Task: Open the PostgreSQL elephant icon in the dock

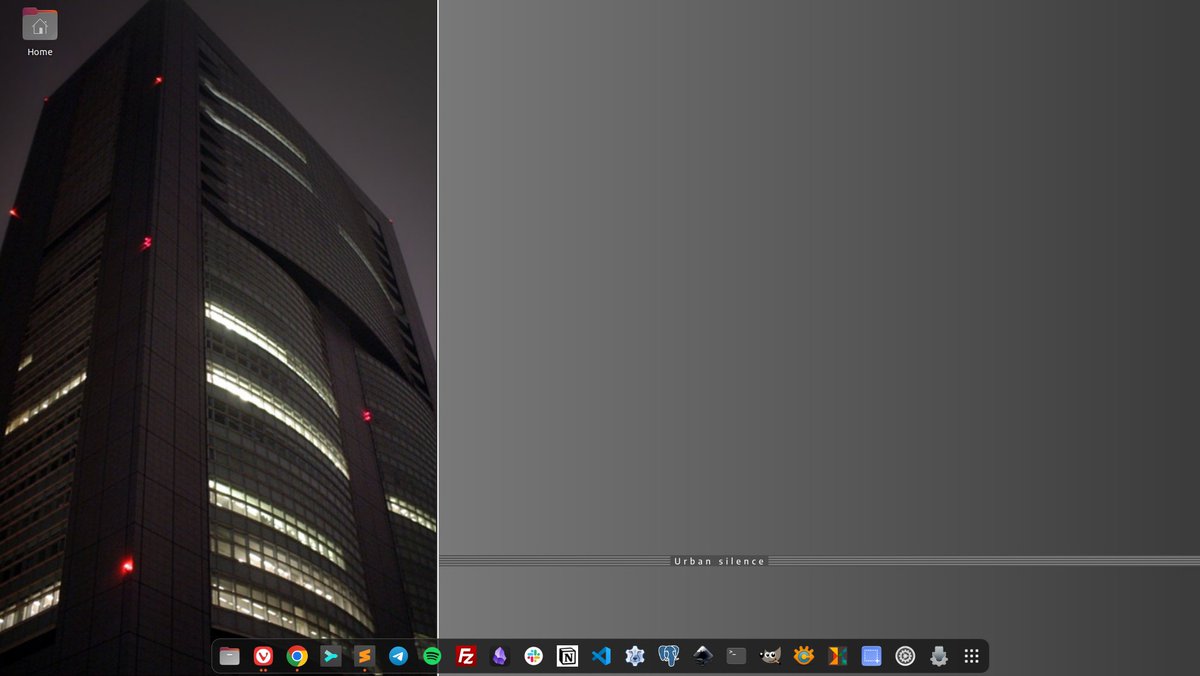Action: 669,656
